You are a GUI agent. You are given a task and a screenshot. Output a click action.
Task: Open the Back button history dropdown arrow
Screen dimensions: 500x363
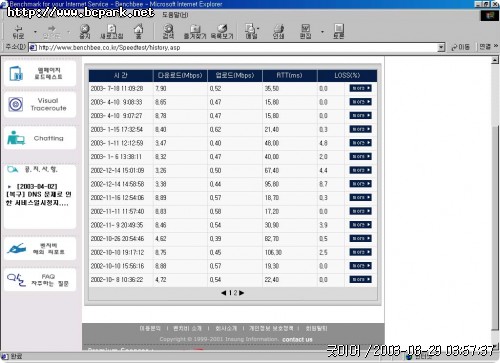35,32
